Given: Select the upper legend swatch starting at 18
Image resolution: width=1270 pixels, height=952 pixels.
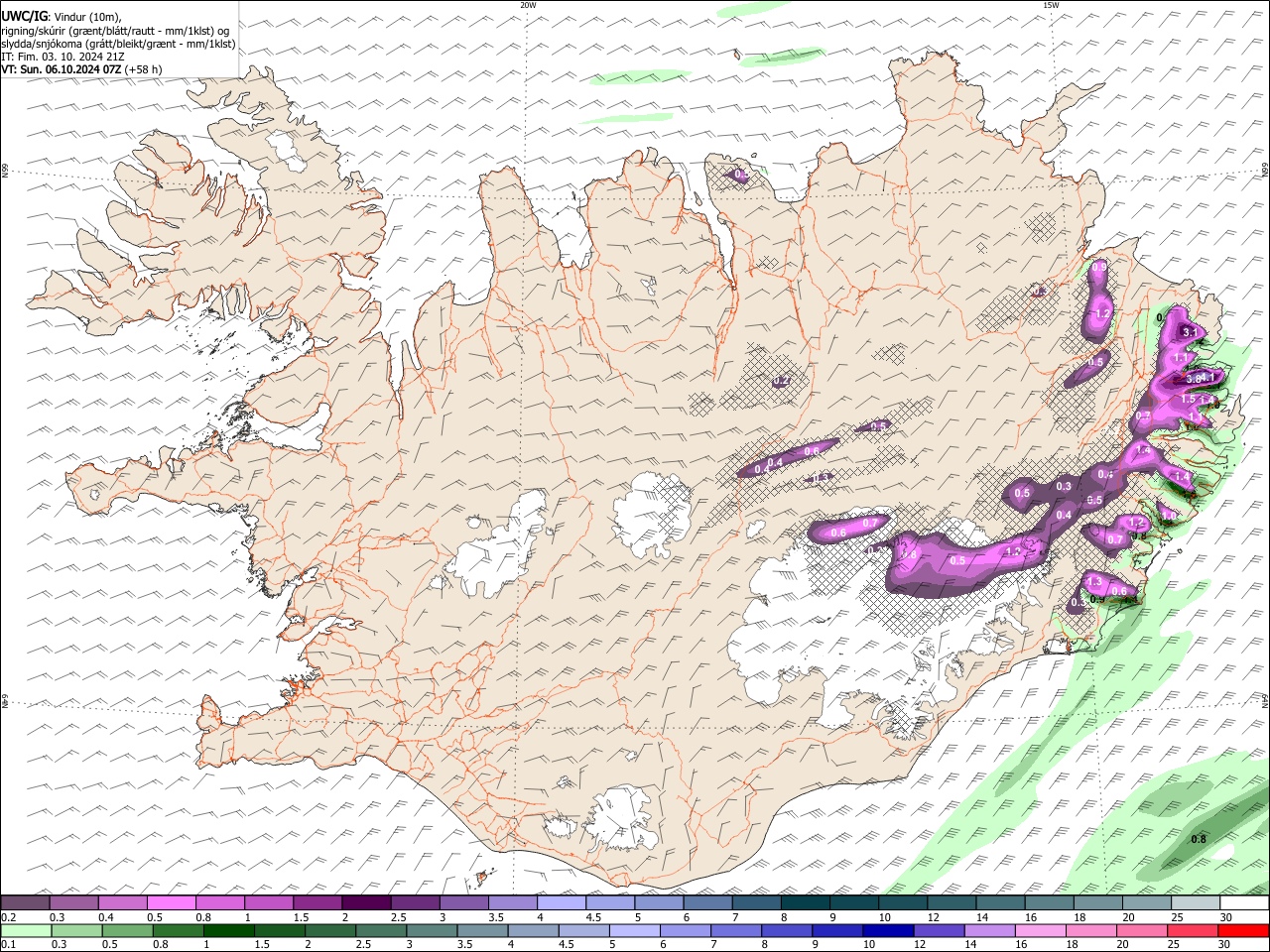Looking at the screenshot, I should 1097,902.
